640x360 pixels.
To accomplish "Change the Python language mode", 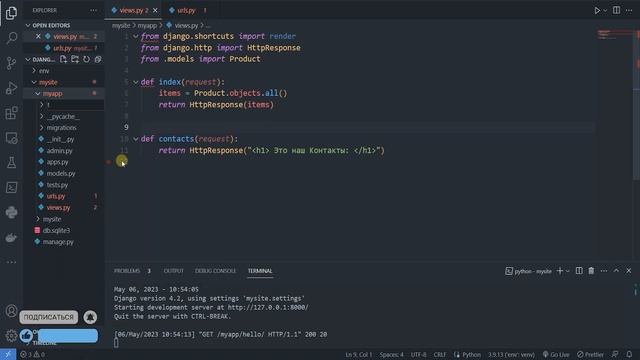I will (x=471, y=354).
